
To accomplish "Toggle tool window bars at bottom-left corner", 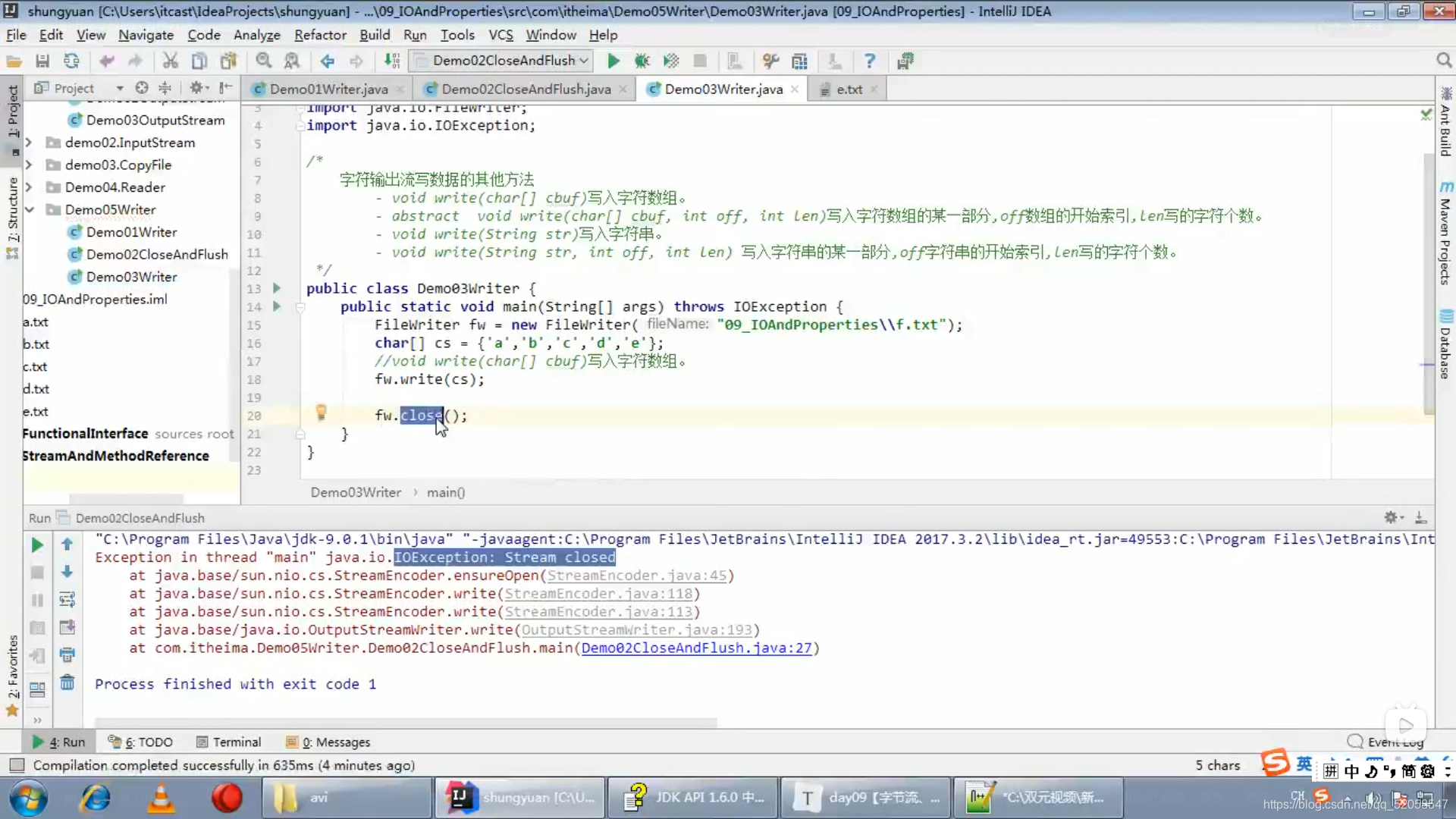I will 17,765.
